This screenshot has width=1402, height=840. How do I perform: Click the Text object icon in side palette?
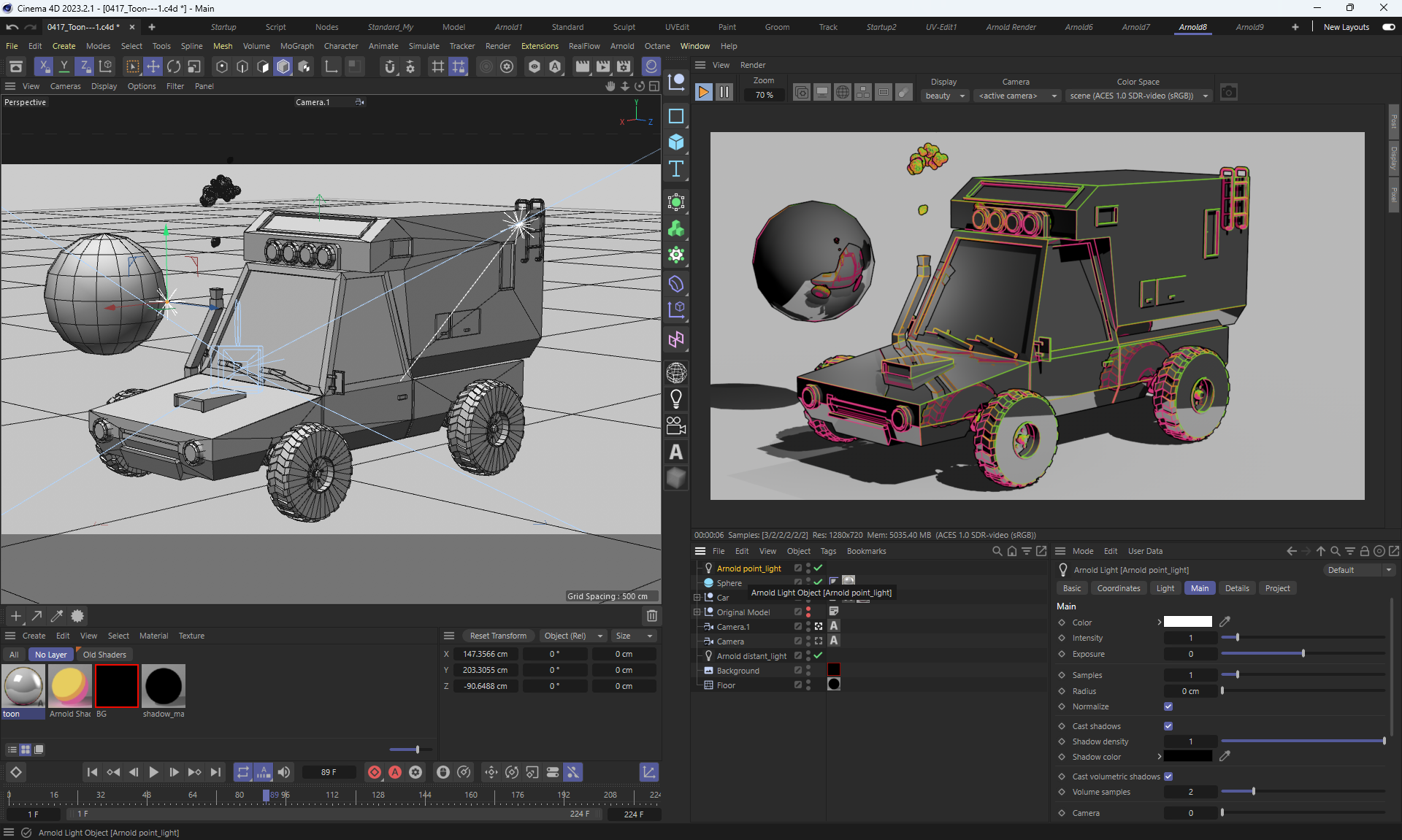click(676, 169)
